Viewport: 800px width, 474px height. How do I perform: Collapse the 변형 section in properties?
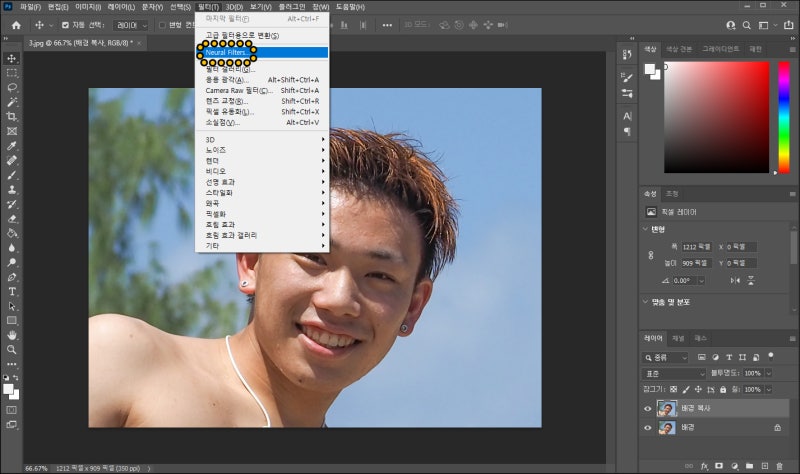pyautogui.click(x=645, y=229)
